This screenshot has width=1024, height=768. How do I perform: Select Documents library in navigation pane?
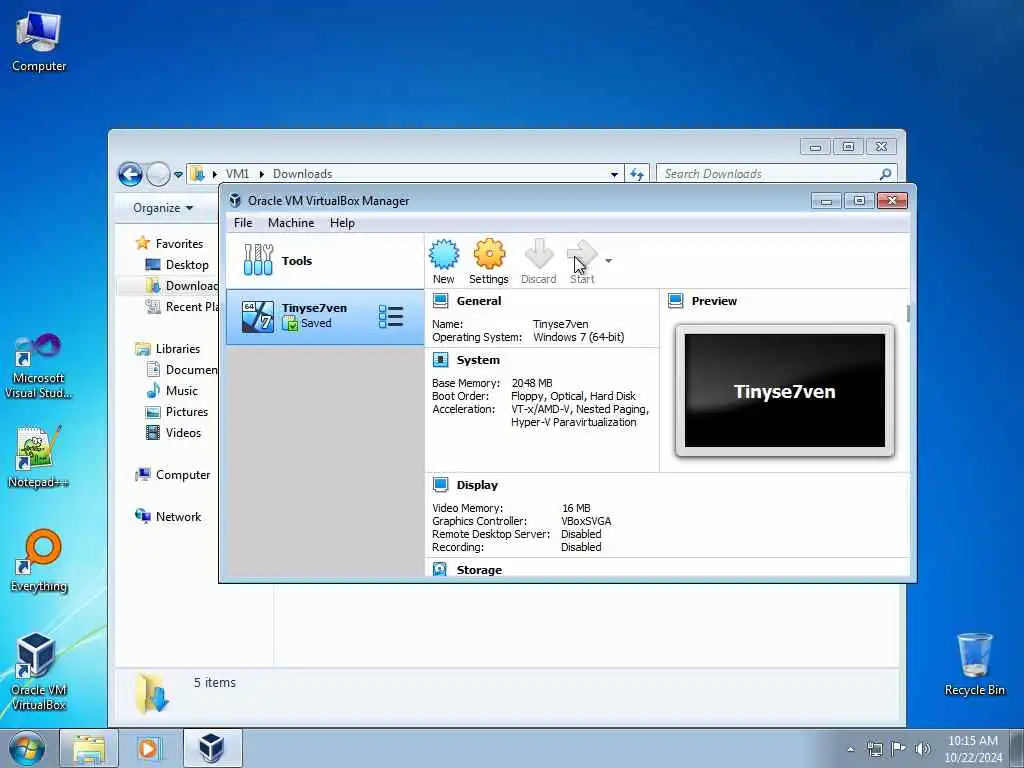pyautogui.click(x=182, y=370)
